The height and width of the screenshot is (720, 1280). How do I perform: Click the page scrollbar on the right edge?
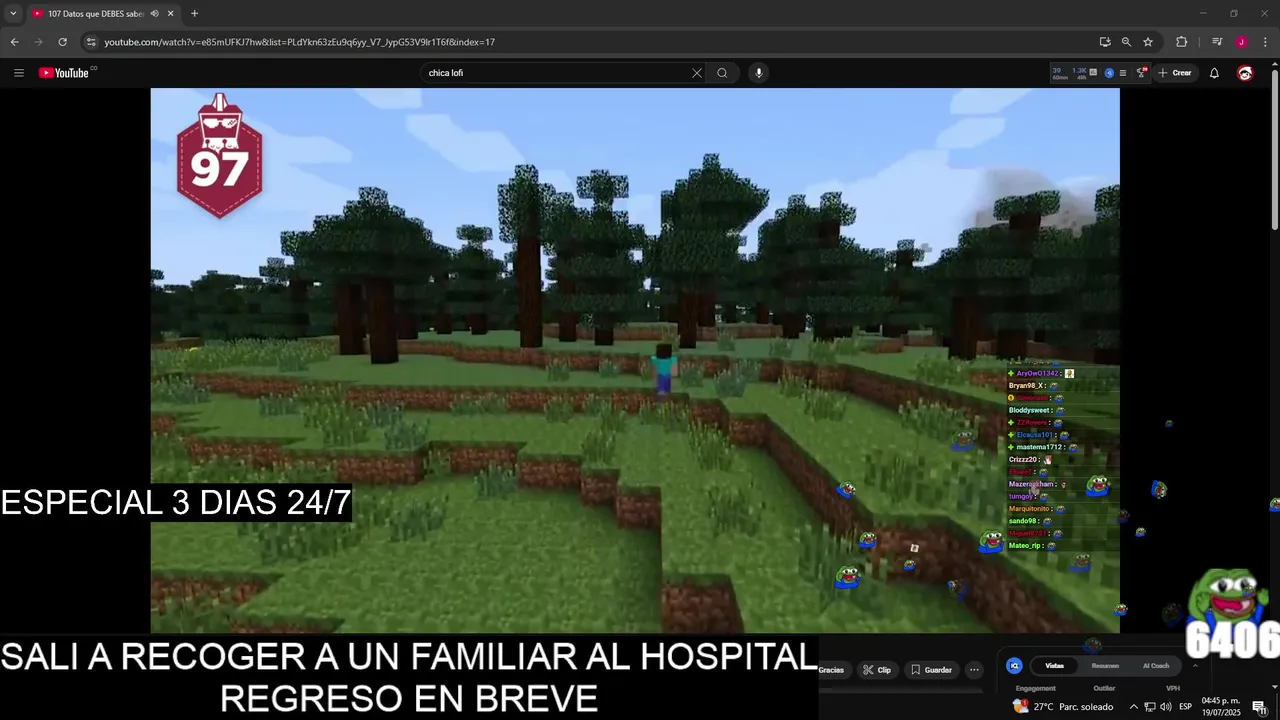(x=1274, y=150)
